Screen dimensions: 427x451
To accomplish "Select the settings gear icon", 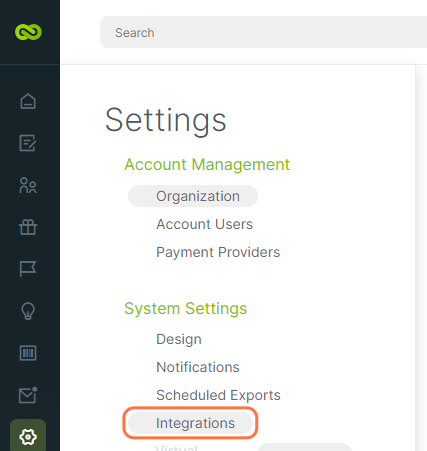I will click(28, 437).
